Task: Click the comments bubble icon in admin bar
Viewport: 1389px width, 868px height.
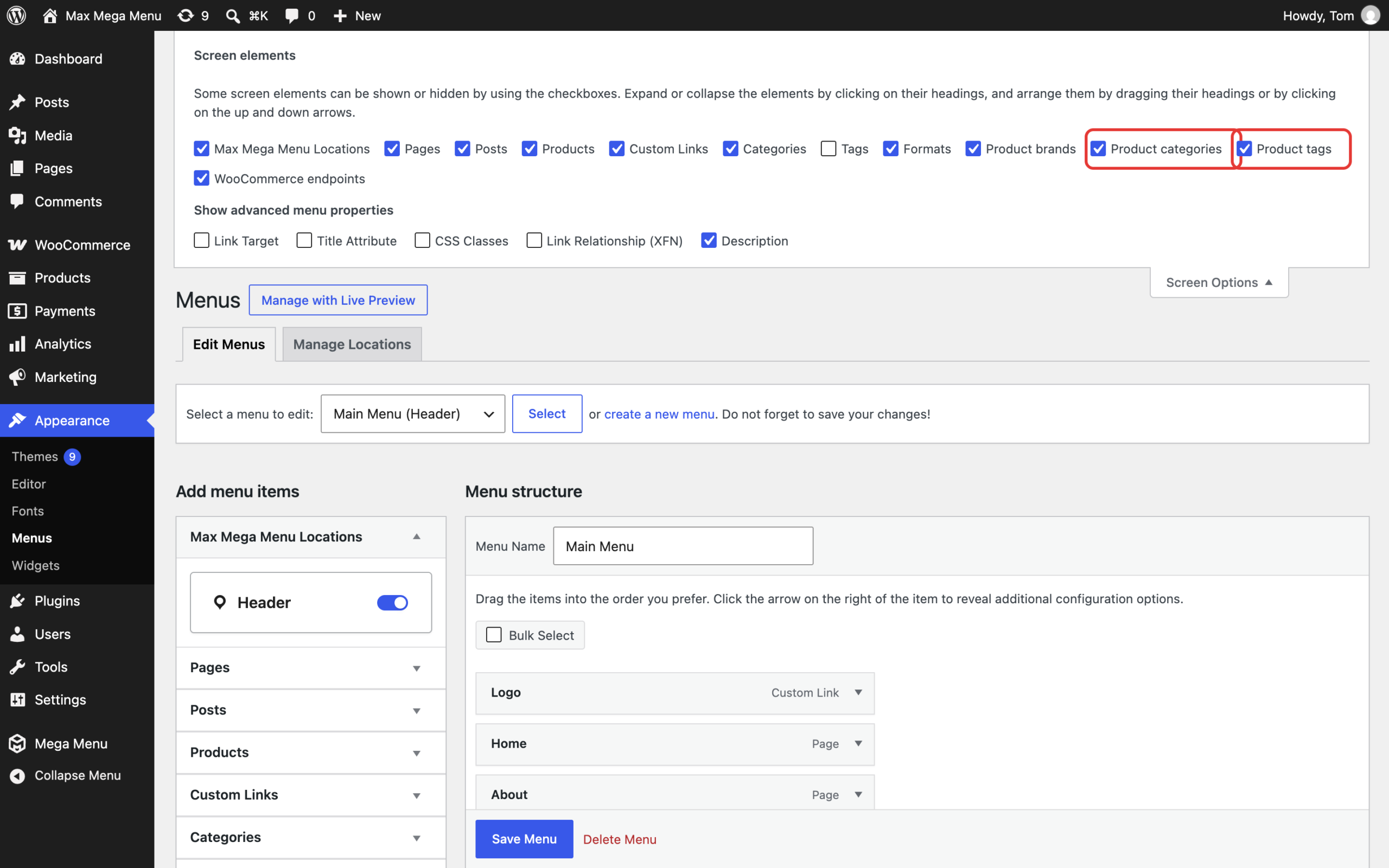Action: [291, 16]
